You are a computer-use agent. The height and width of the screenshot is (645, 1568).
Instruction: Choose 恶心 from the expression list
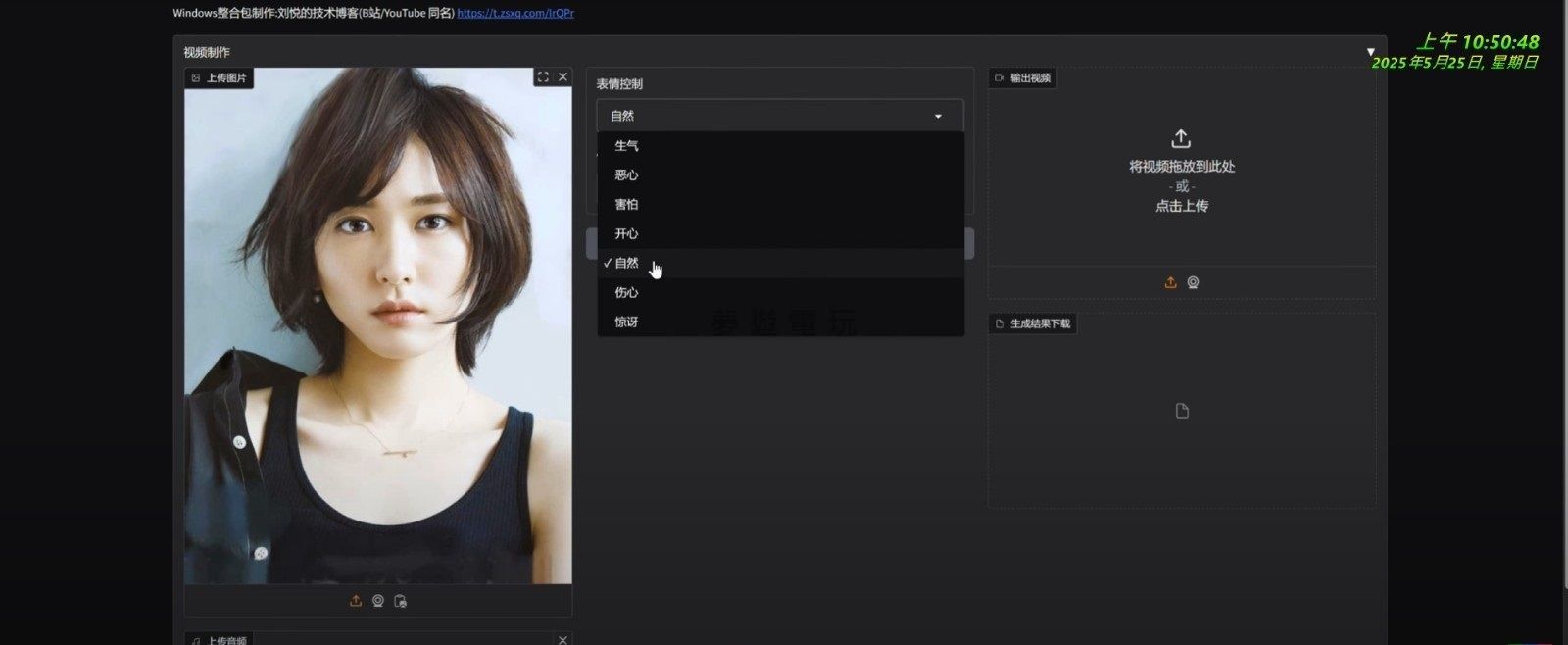pyautogui.click(x=626, y=175)
